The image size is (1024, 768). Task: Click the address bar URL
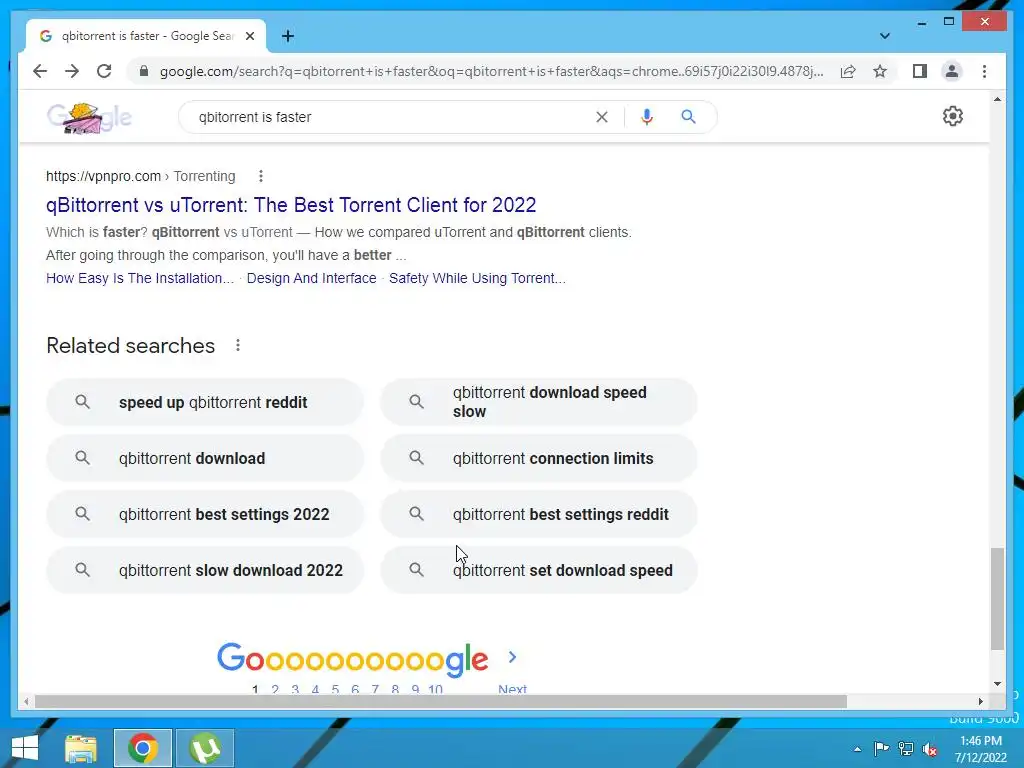pos(491,71)
